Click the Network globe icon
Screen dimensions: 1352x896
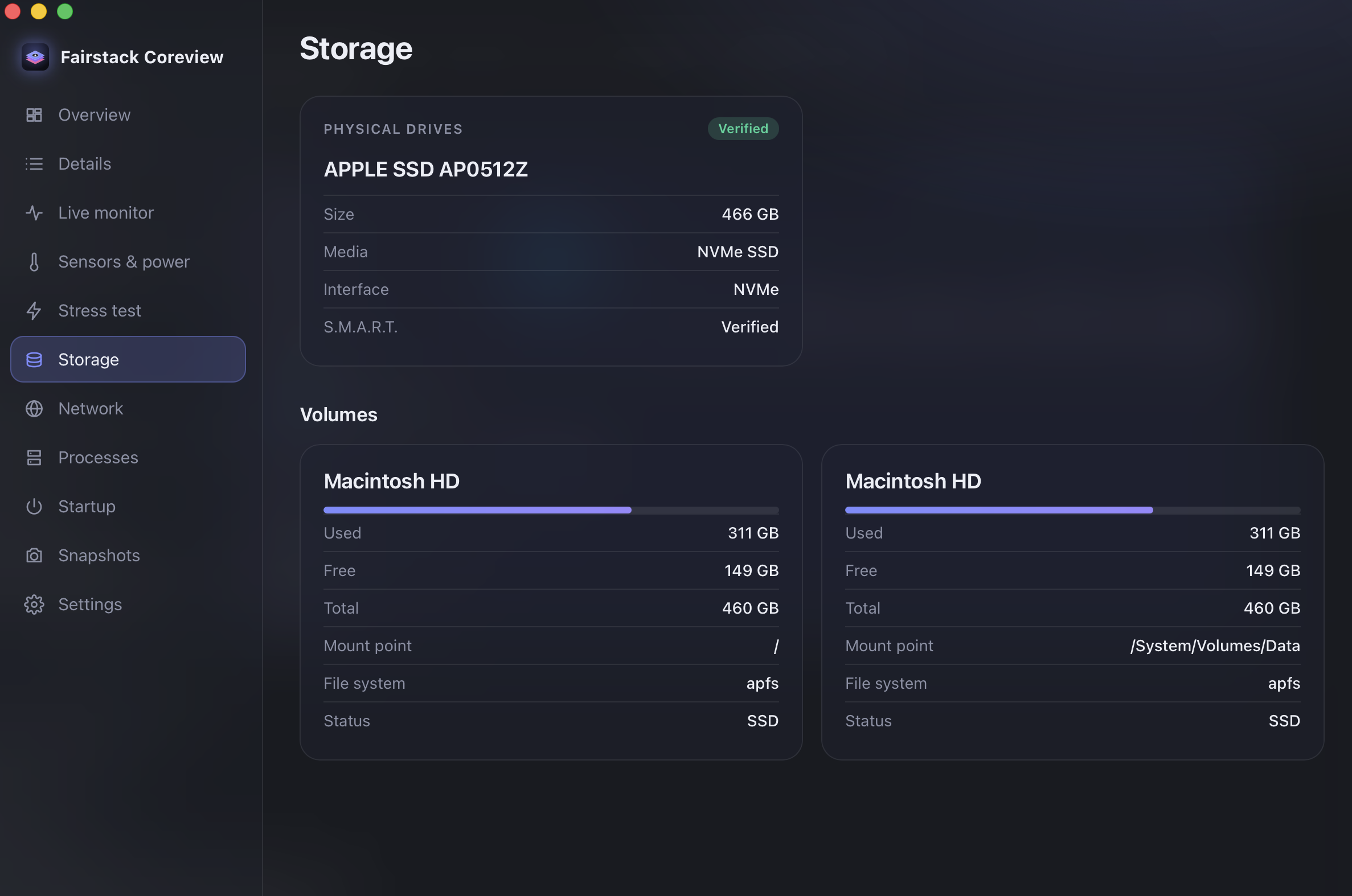tap(34, 409)
